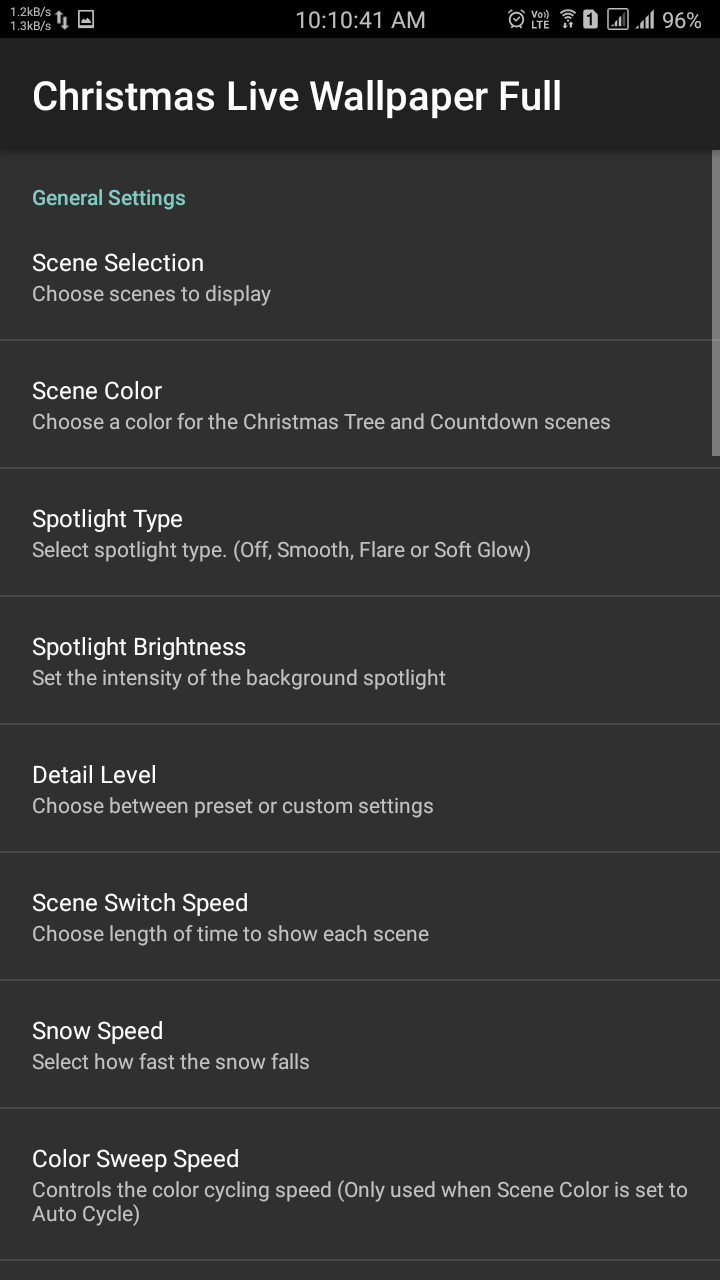Select the Snow Speed setting
The width and height of the screenshot is (720, 1280).
[360, 1045]
